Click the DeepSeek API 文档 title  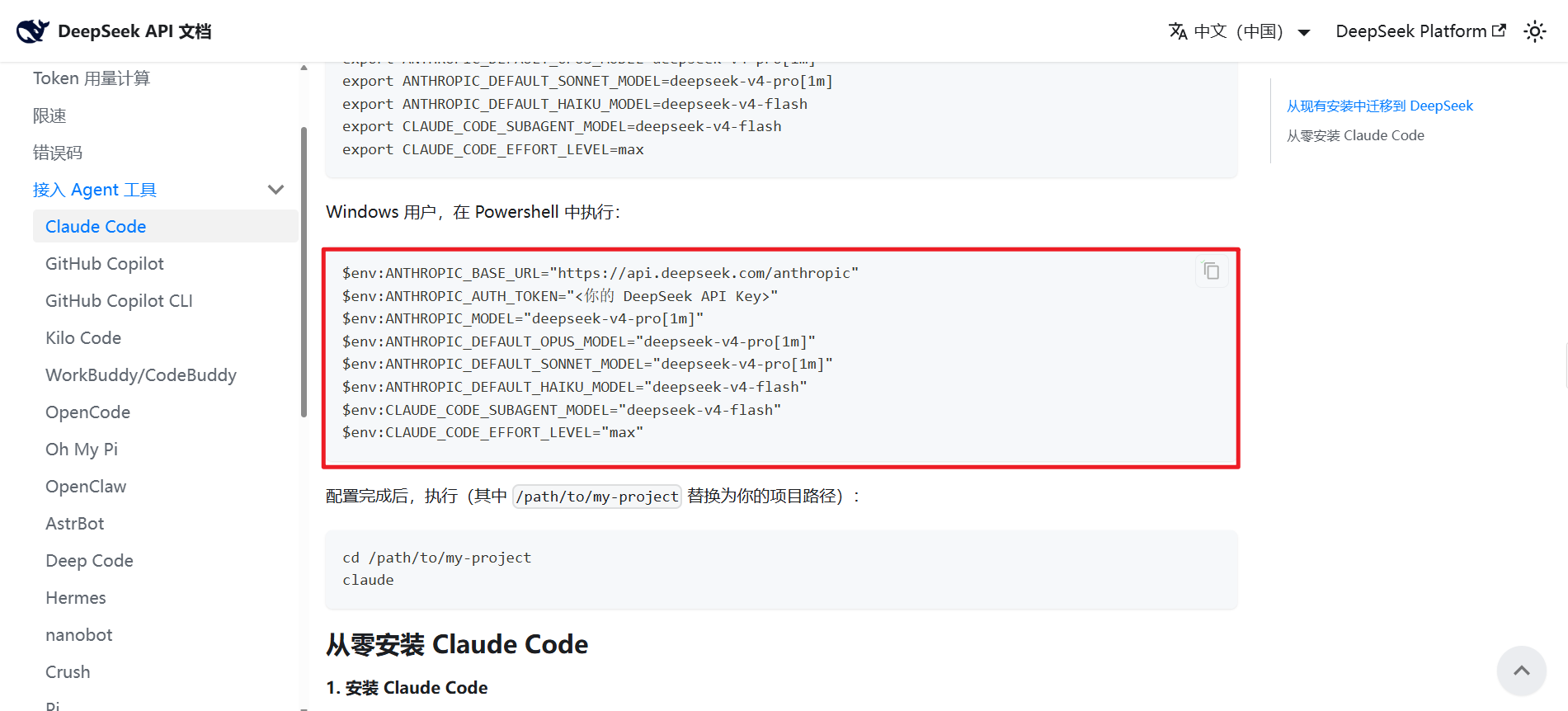[x=134, y=31]
